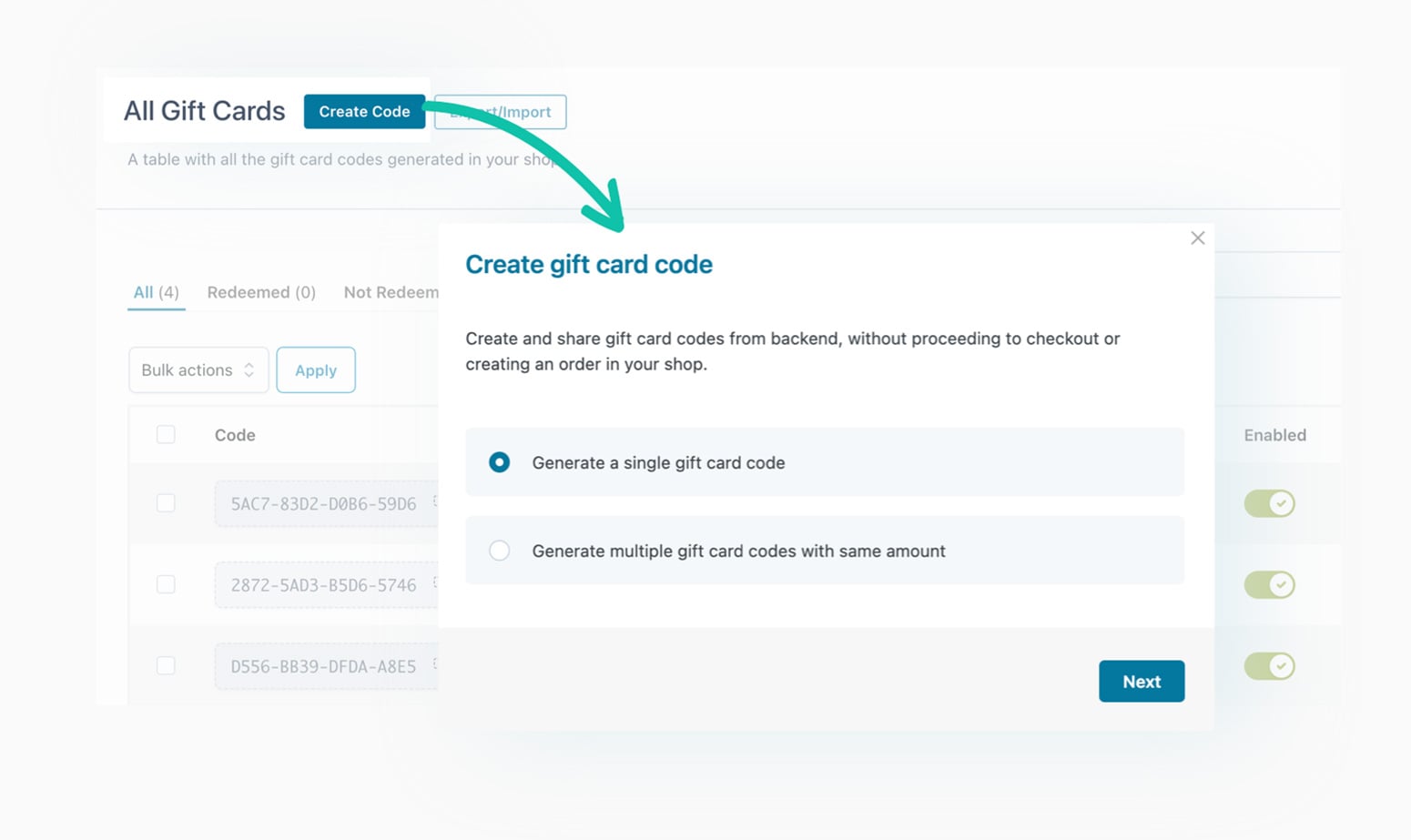
Task: Go back to the All (4) tab
Action: point(155,292)
